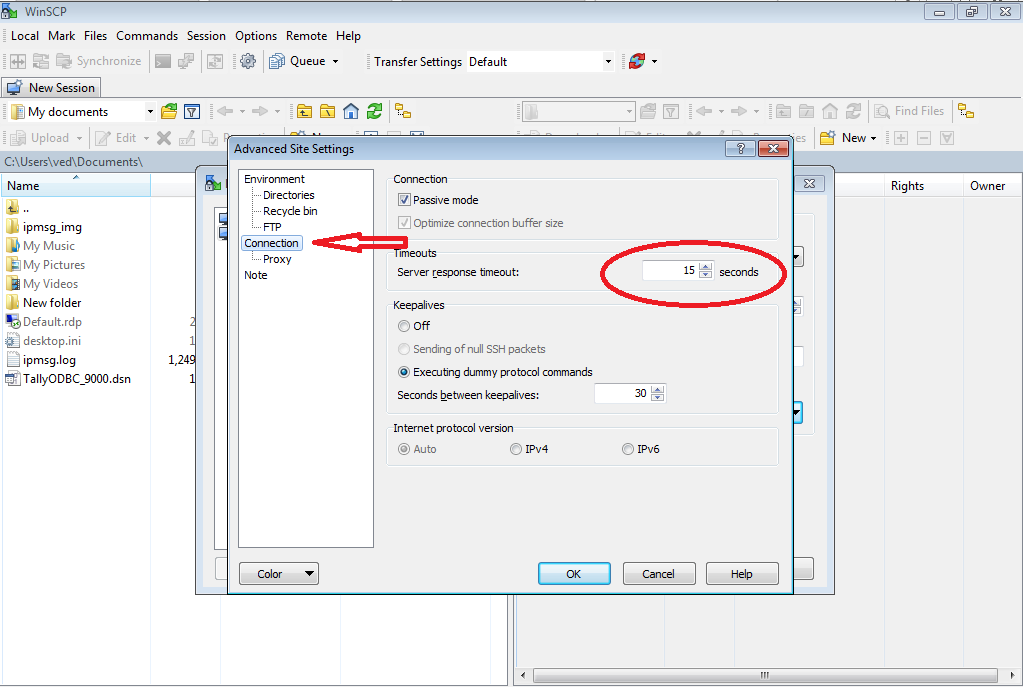The height and width of the screenshot is (687, 1023).
Task: Select the IPv4 radio button
Action: 516,449
